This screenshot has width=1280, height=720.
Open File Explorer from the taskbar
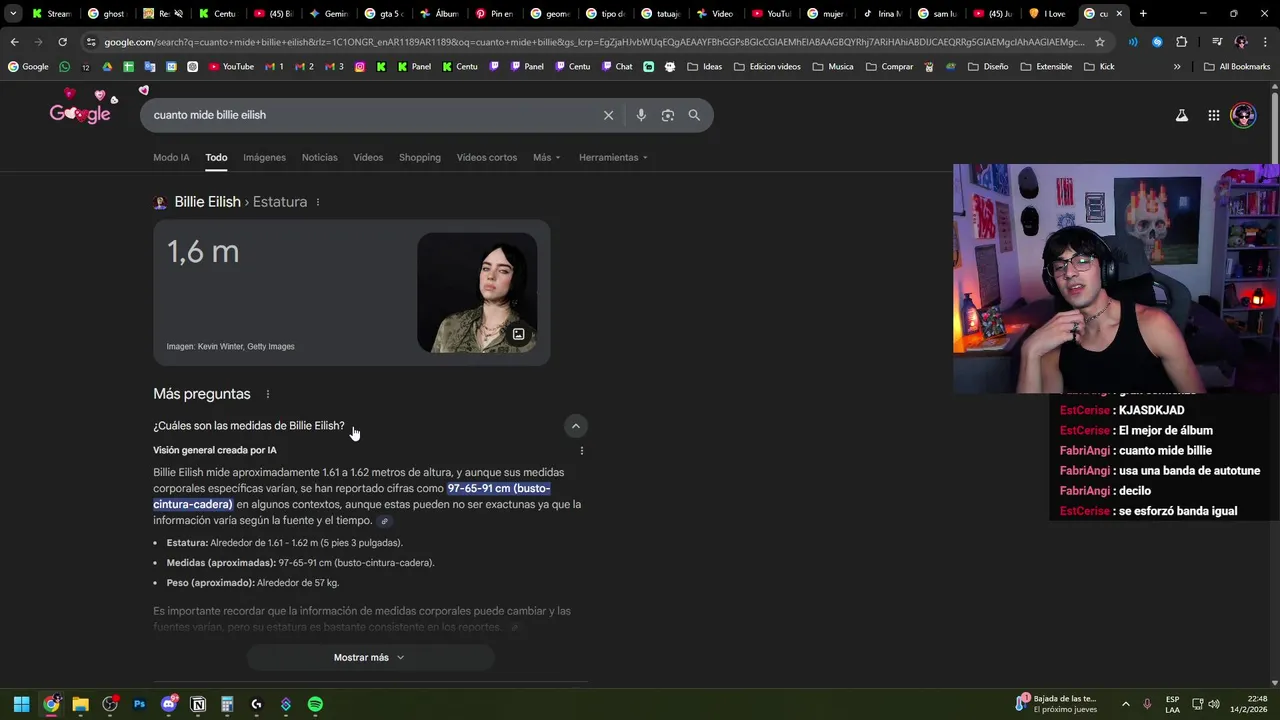click(80, 704)
